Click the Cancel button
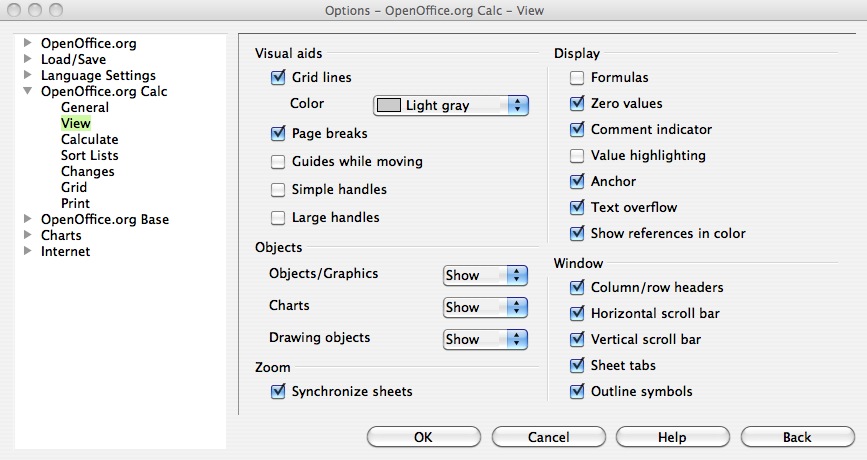 coord(549,437)
